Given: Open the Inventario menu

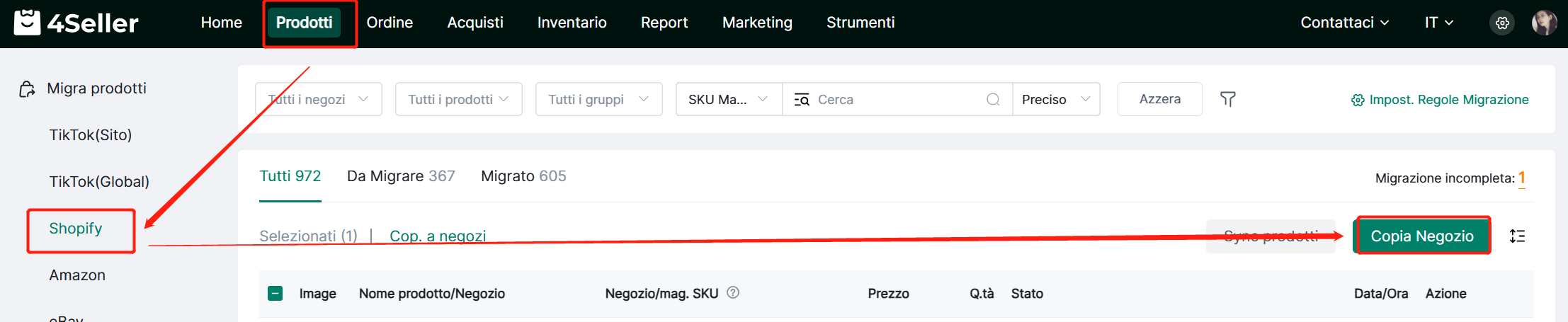Looking at the screenshot, I should [x=572, y=23].
